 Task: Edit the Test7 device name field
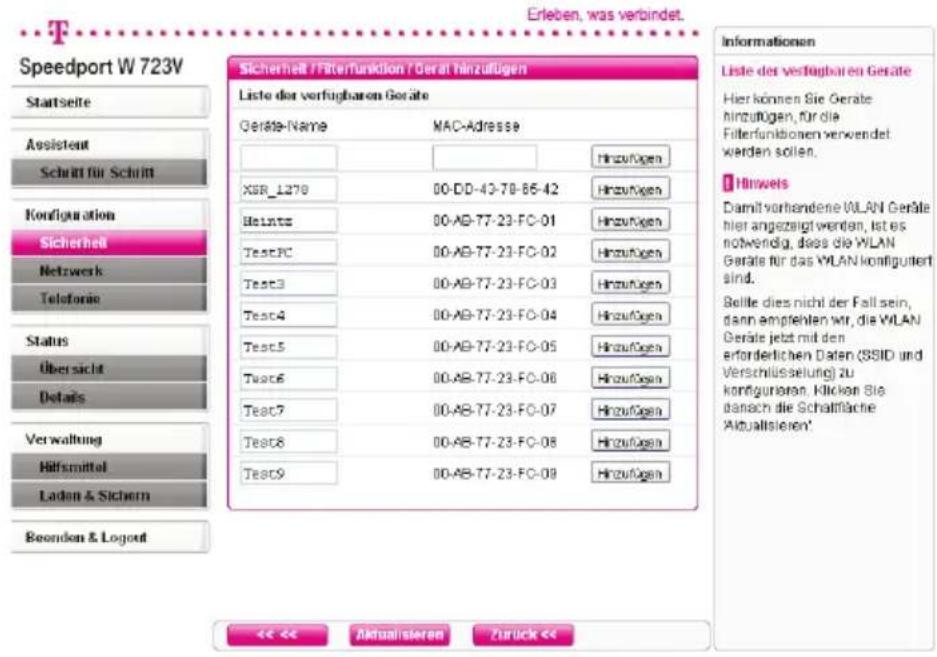tap(289, 410)
